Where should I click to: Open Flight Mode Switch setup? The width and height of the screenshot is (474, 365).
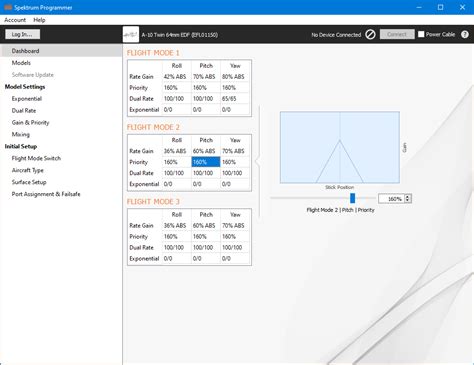[x=36, y=158]
